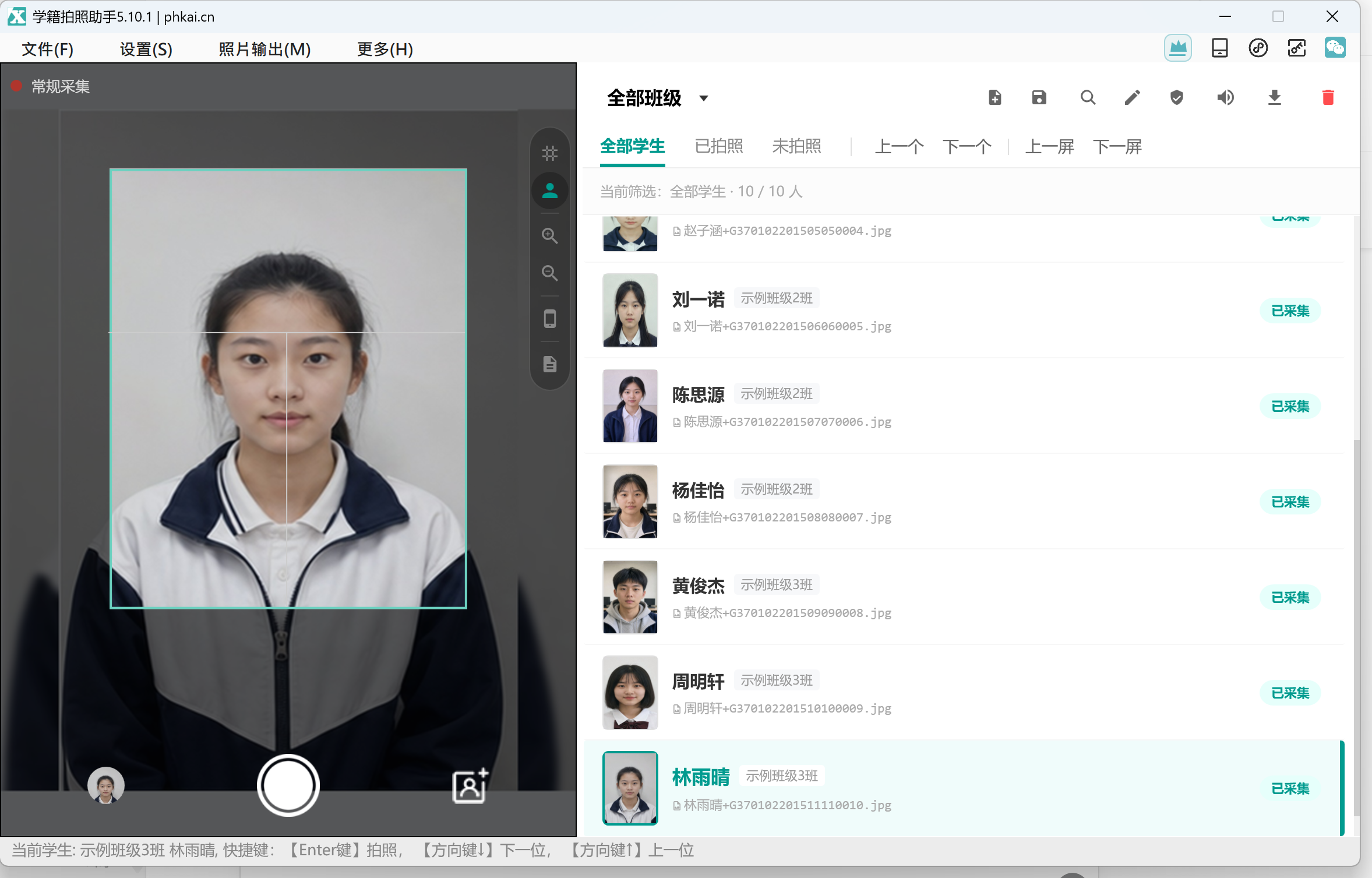
Task: Click 已采集 badge for 刘一诺
Action: [1290, 311]
